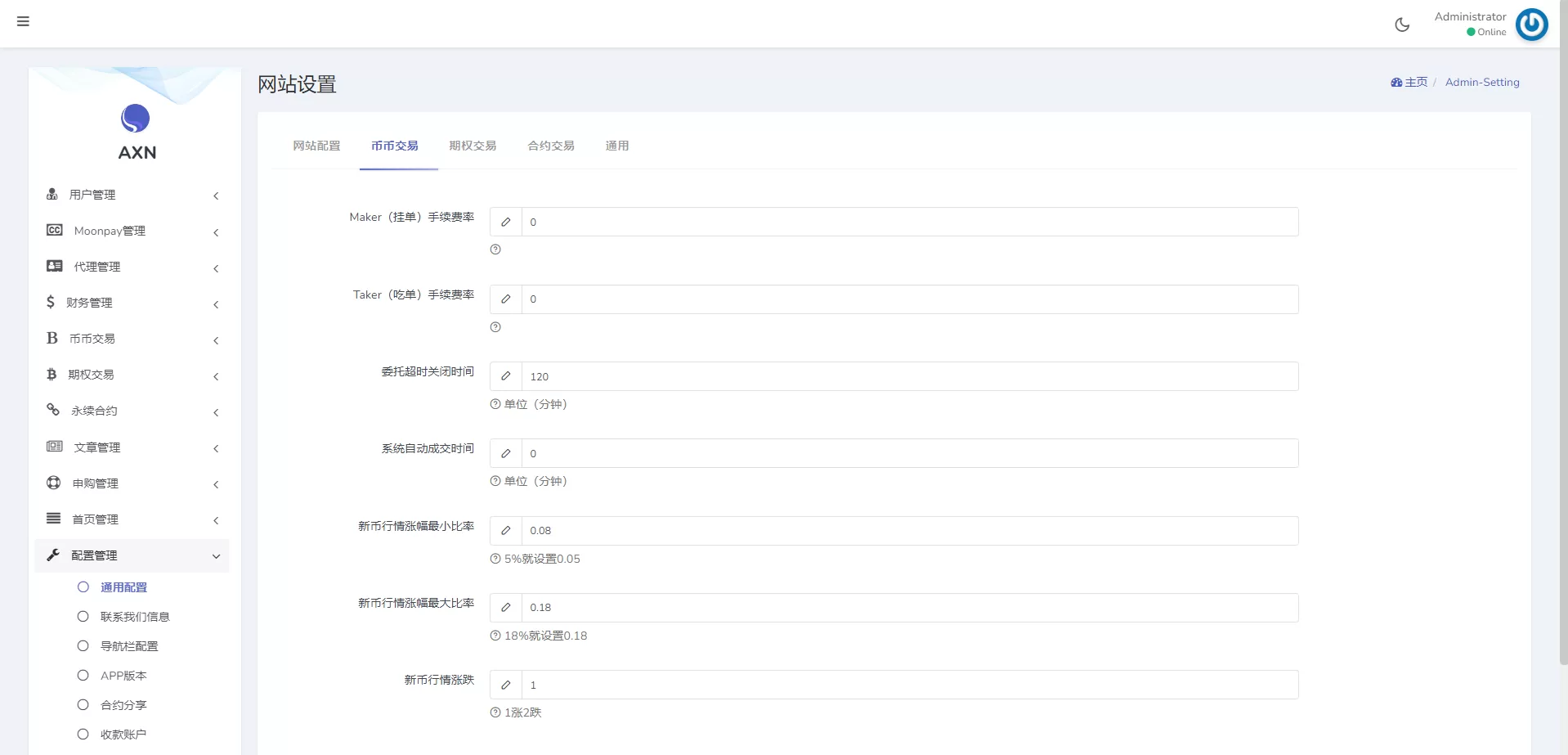Open the 导航栏配置 sidebar link
1568x755 pixels.
[129, 646]
